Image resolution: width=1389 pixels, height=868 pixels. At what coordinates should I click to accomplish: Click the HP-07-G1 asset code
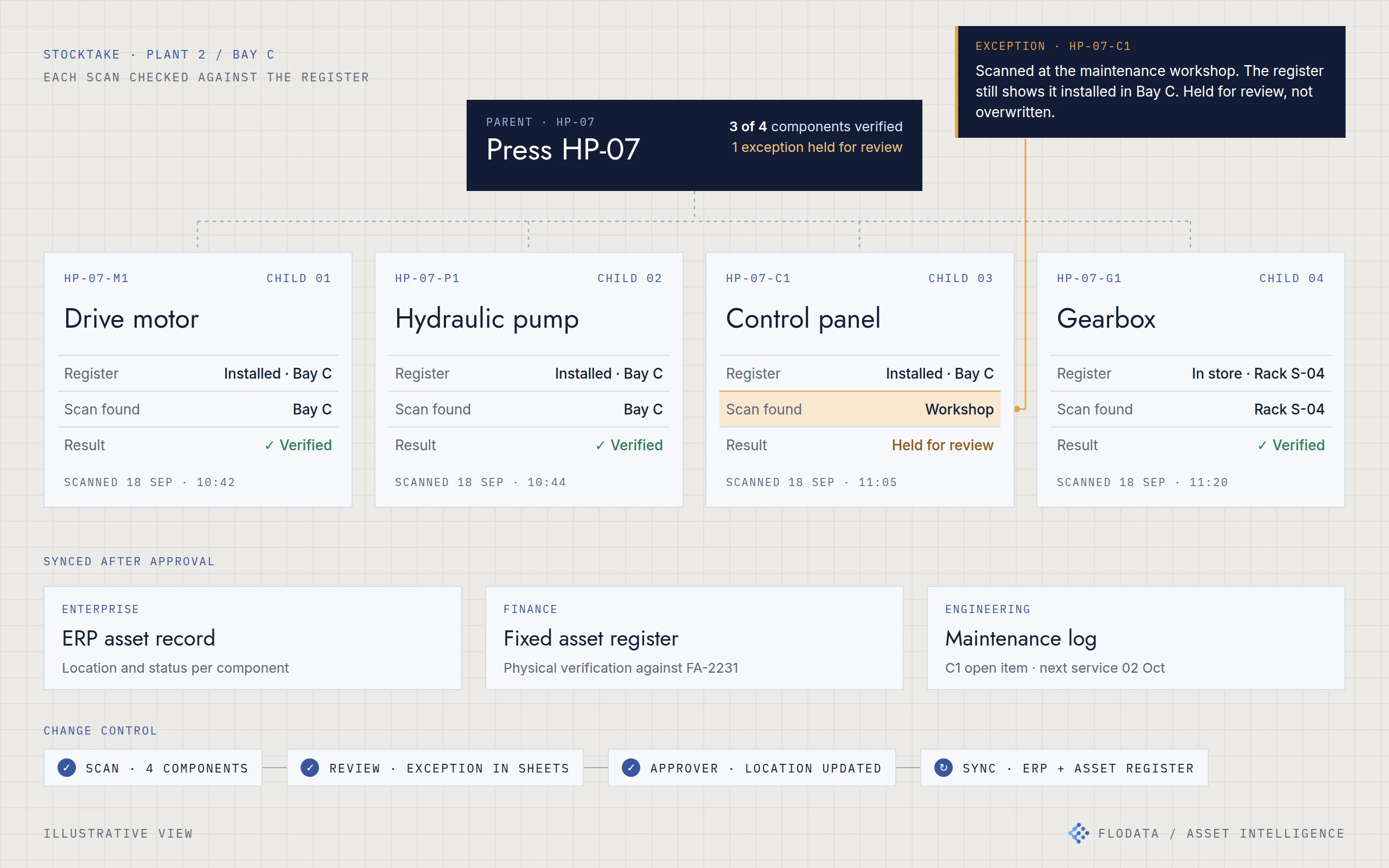click(x=1089, y=278)
